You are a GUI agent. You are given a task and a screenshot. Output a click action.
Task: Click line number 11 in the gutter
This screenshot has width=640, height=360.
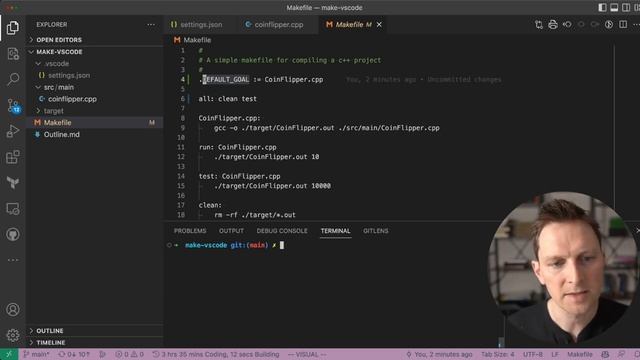coord(181,147)
